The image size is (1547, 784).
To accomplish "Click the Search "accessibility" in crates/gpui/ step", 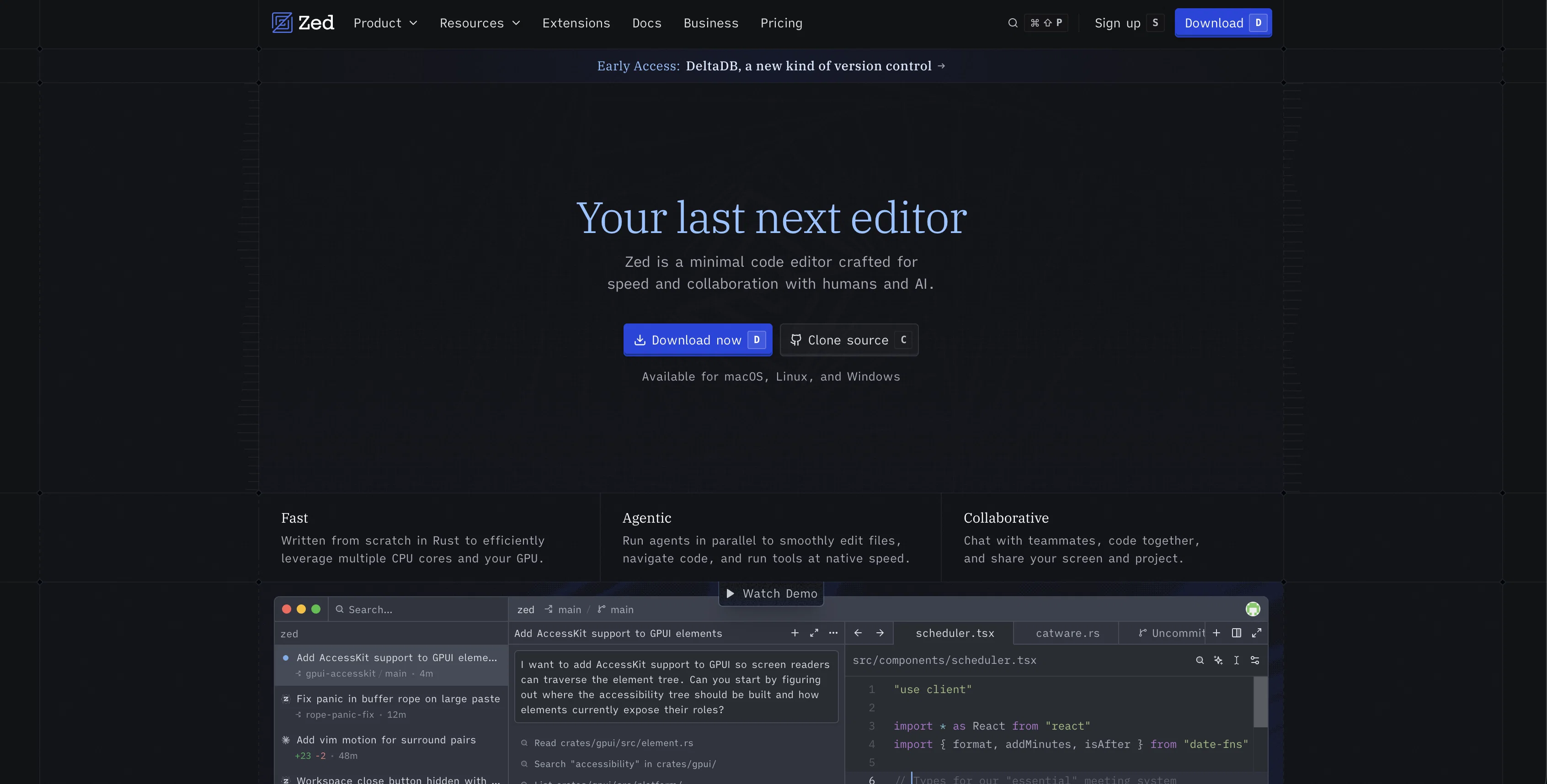I will click(619, 764).
